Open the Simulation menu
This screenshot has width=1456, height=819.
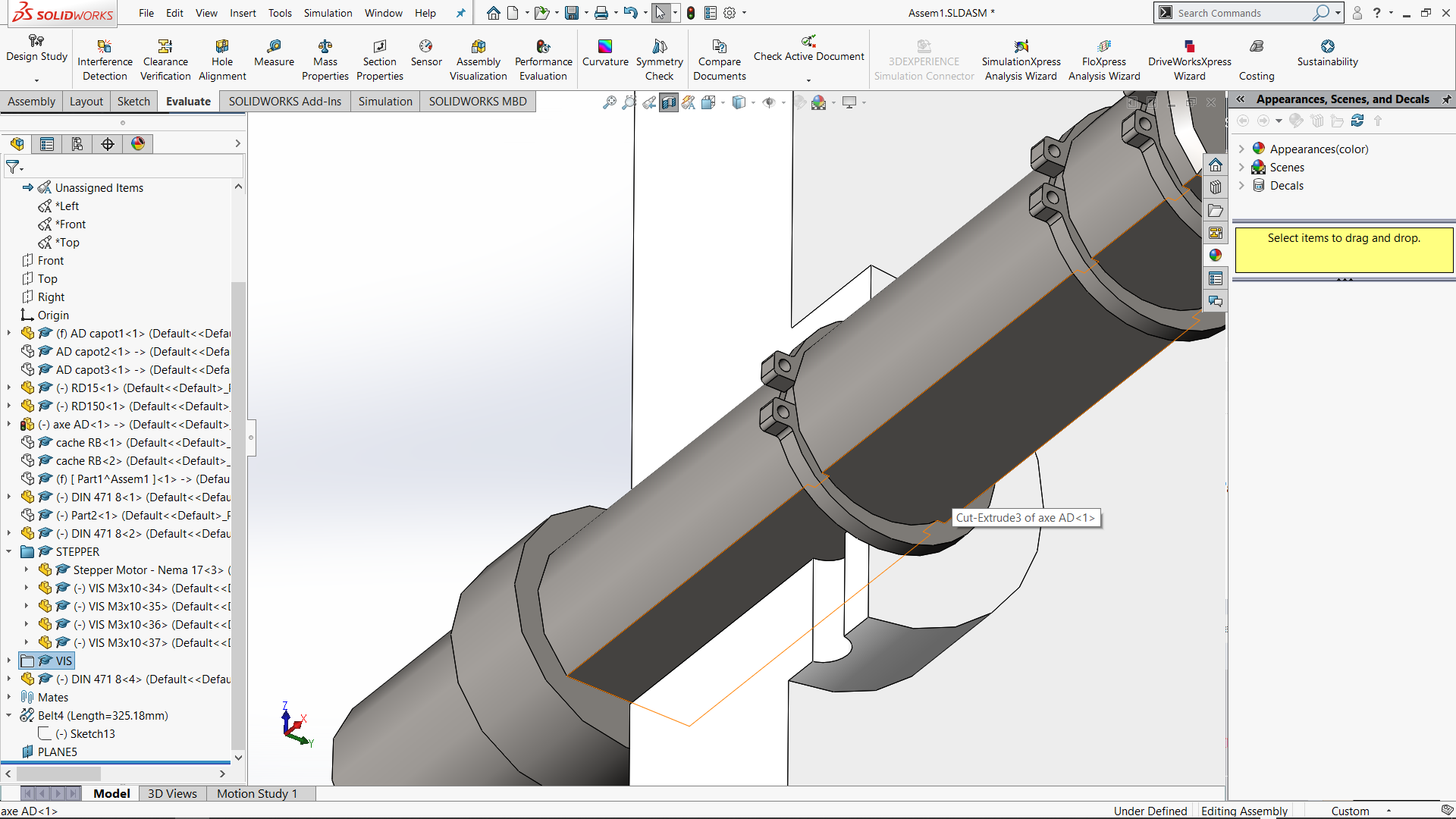pos(328,13)
